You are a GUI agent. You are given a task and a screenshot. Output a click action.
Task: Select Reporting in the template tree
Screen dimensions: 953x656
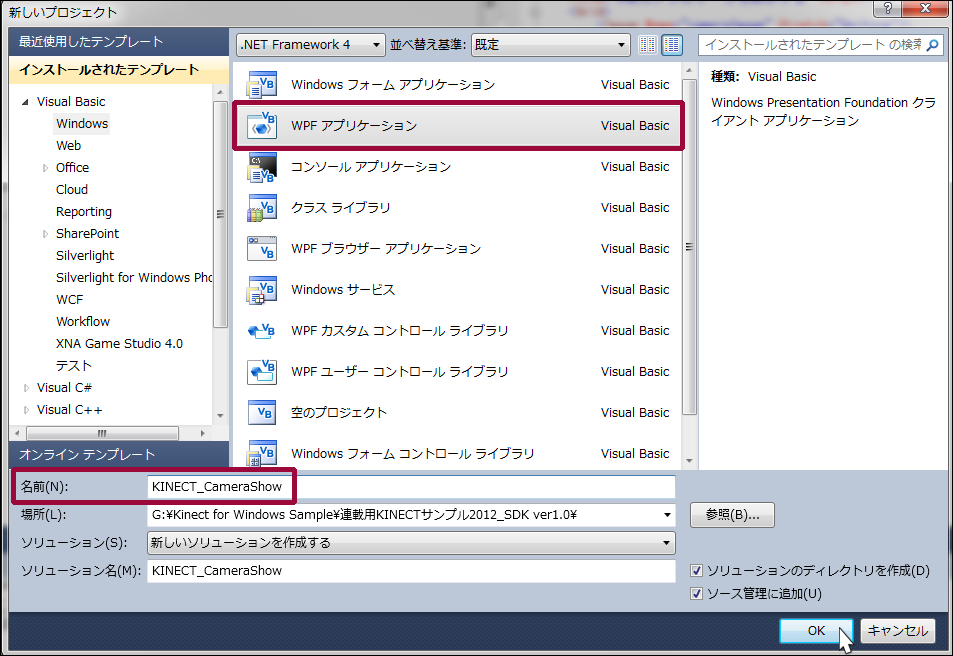click(x=84, y=212)
